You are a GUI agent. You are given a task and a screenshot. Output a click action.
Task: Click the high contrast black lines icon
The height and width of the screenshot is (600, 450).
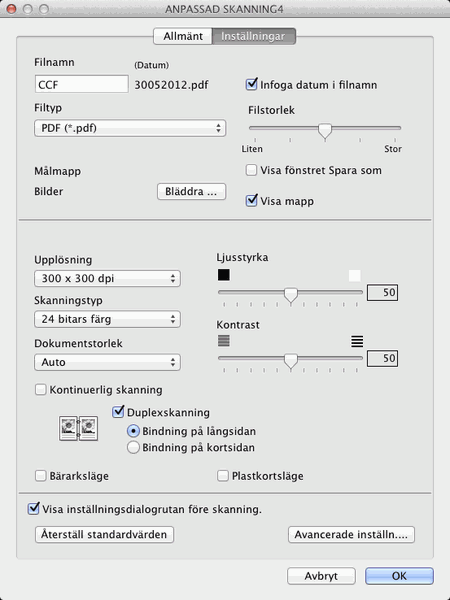coord(357,341)
